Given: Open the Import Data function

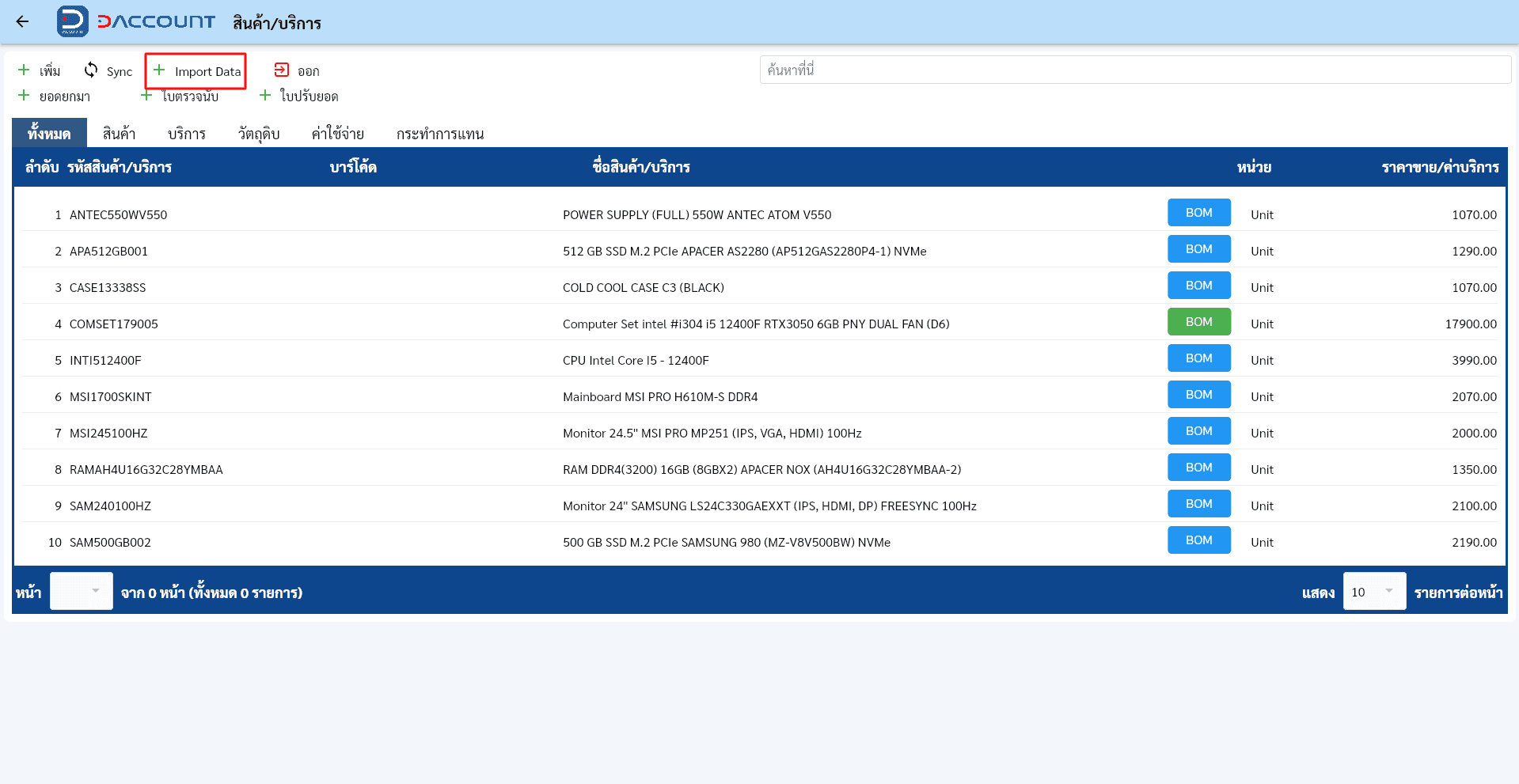Looking at the screenshot, I should click(x=196, y=71).
